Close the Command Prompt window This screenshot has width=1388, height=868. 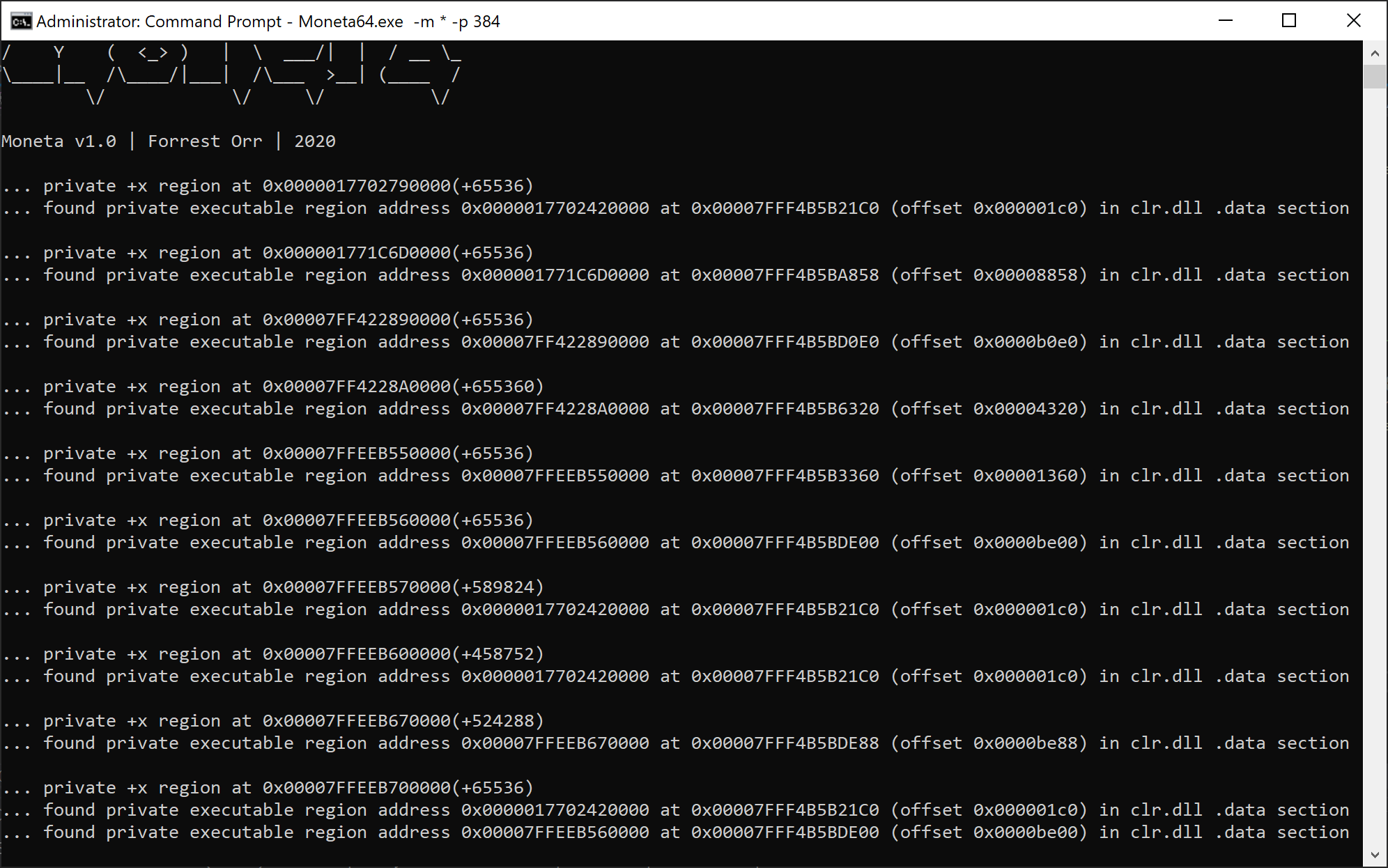1353,21
